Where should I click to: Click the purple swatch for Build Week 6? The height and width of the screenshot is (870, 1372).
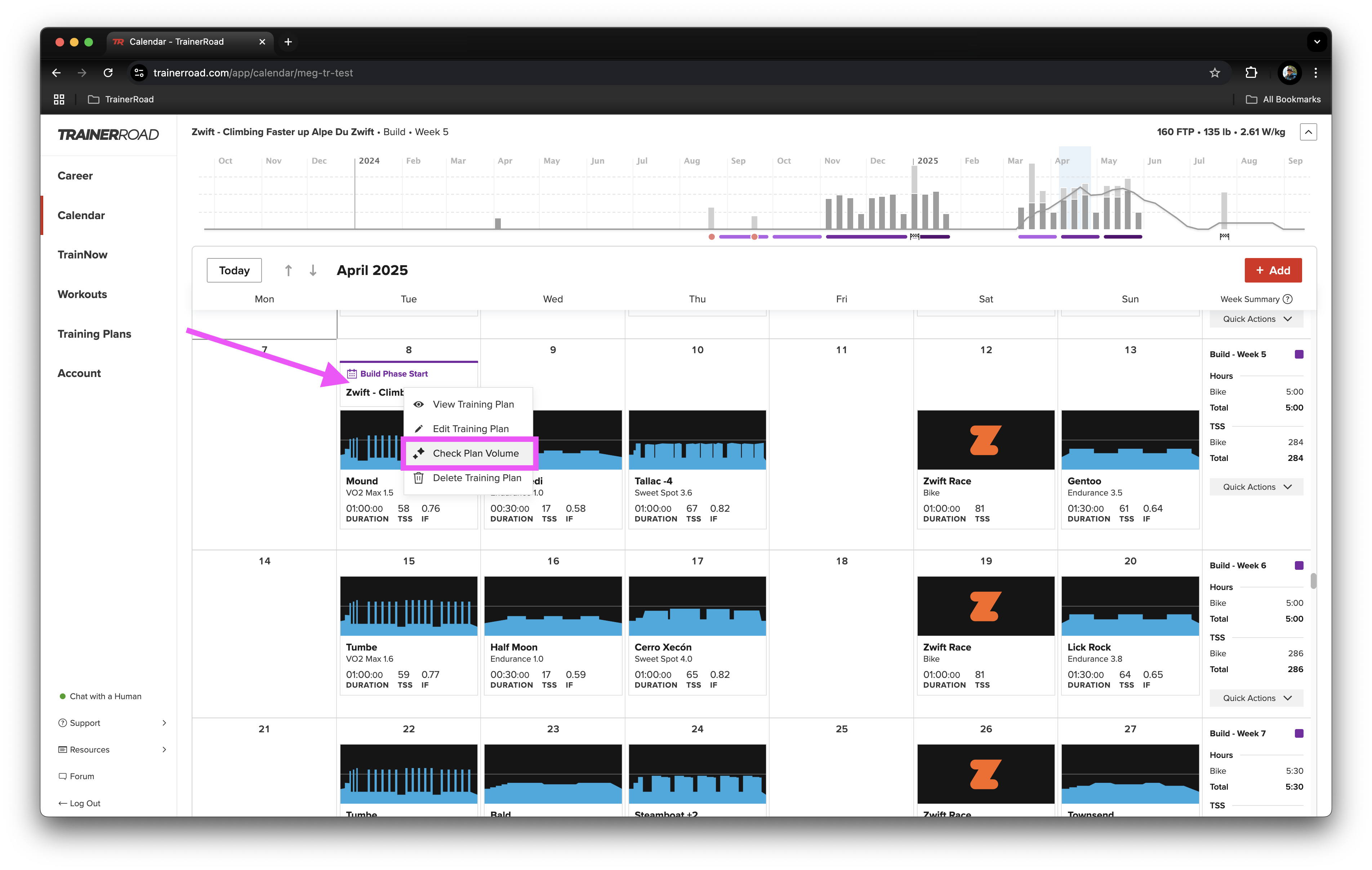tap(1298, 565)
